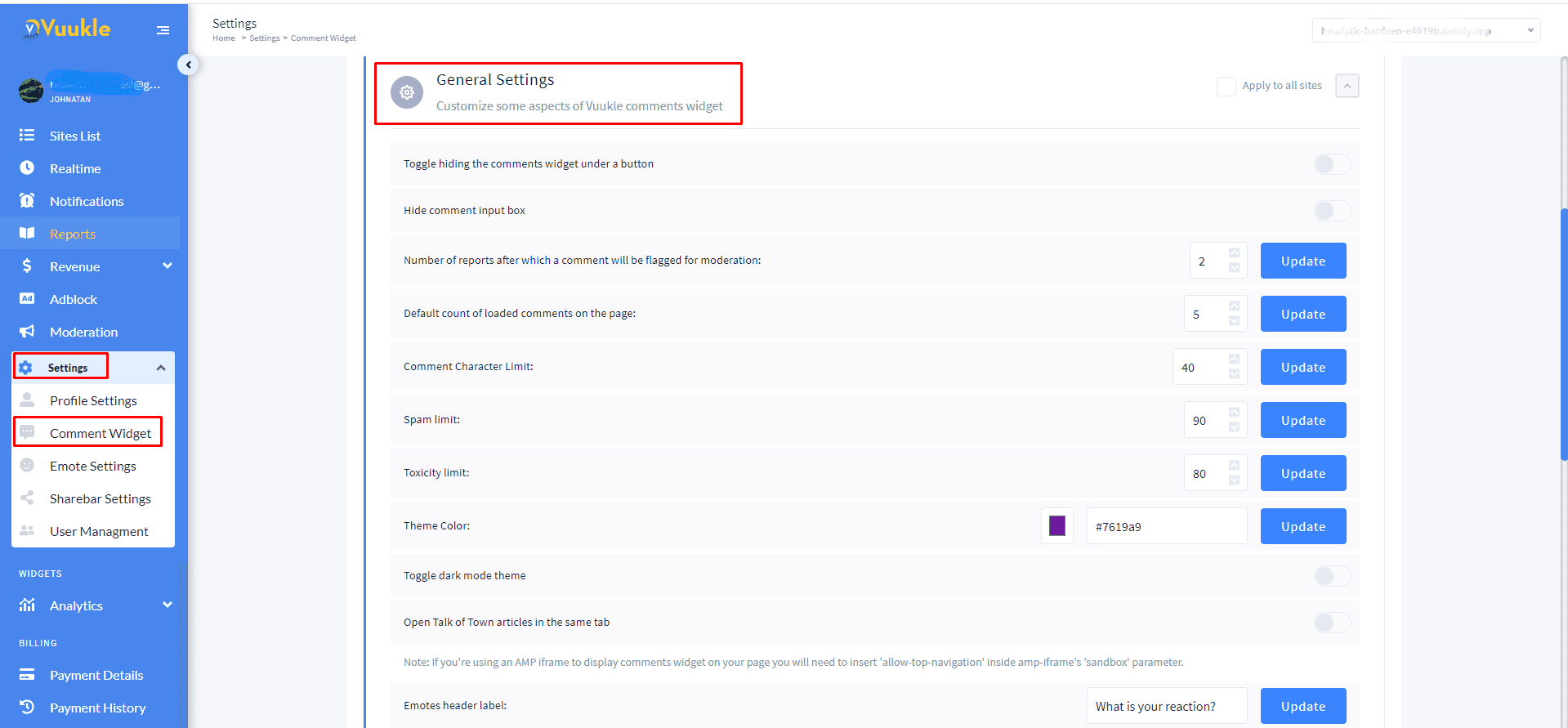Toggle dark mode theme switch
The image size is (1568, 728).
point(1332,576)
